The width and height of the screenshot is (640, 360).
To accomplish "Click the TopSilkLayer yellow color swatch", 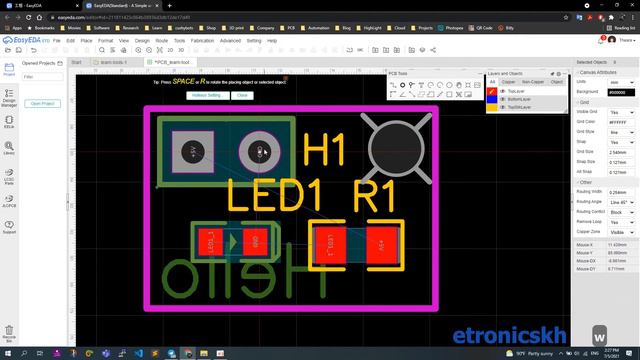I will point(492,107).
